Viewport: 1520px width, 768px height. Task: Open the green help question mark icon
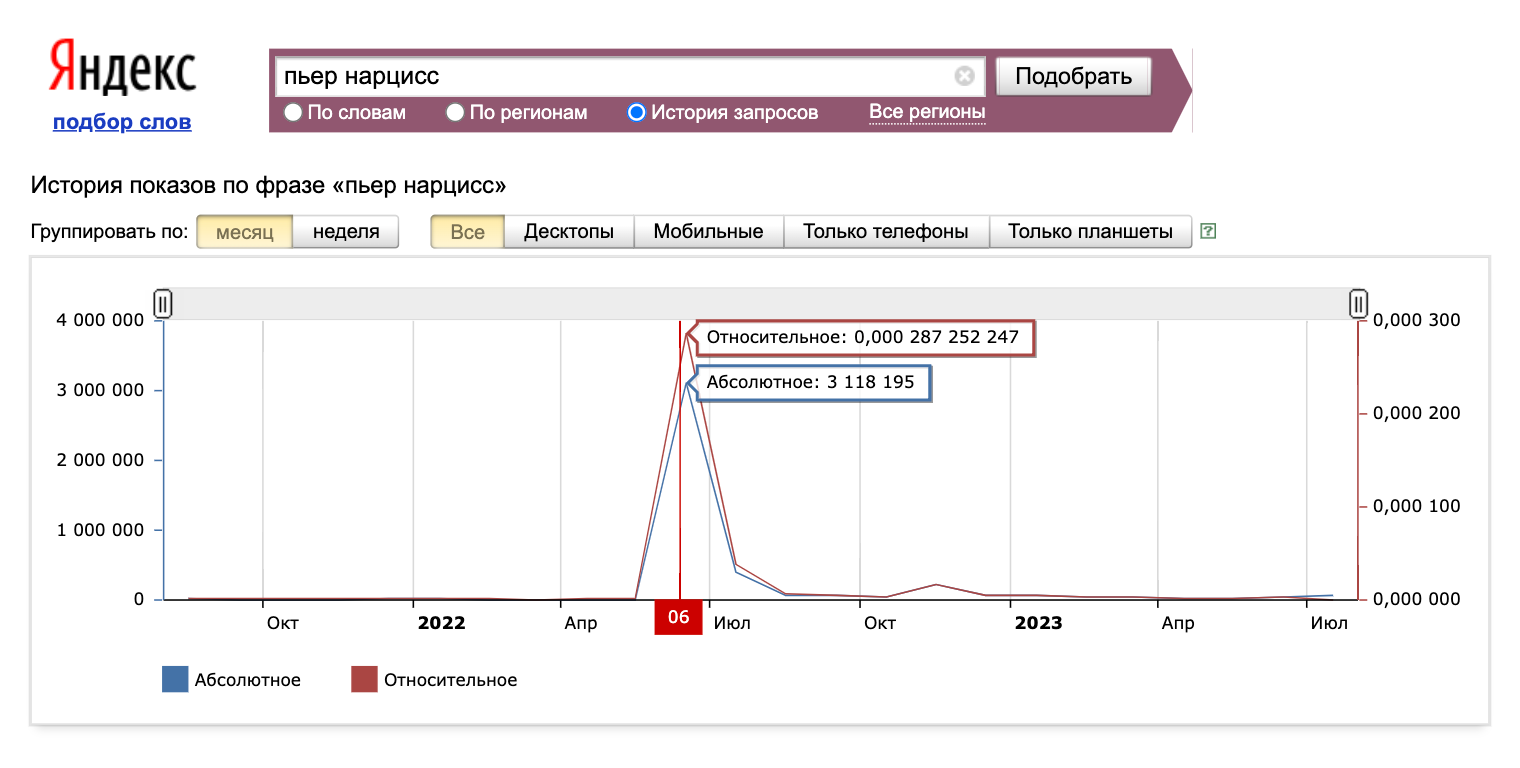[x=1208, y=232]
